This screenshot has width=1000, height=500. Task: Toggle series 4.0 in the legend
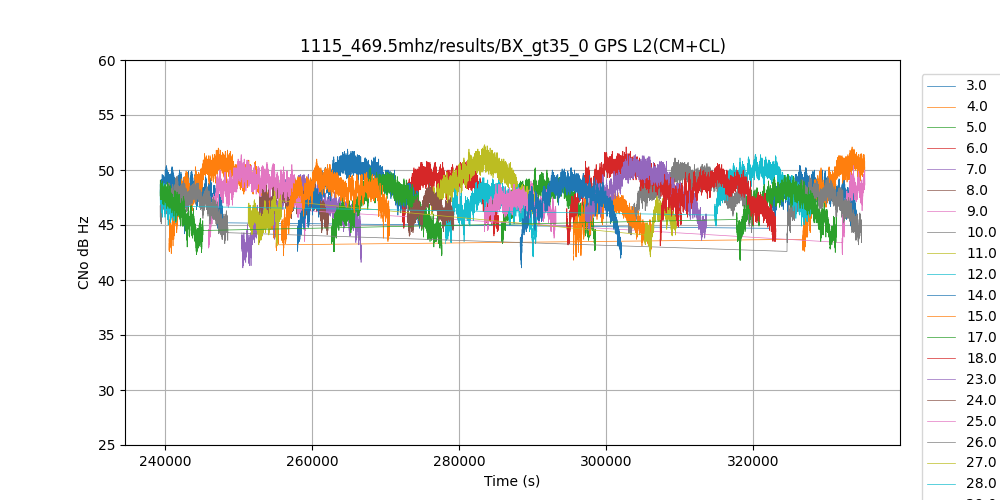point(976,107)
